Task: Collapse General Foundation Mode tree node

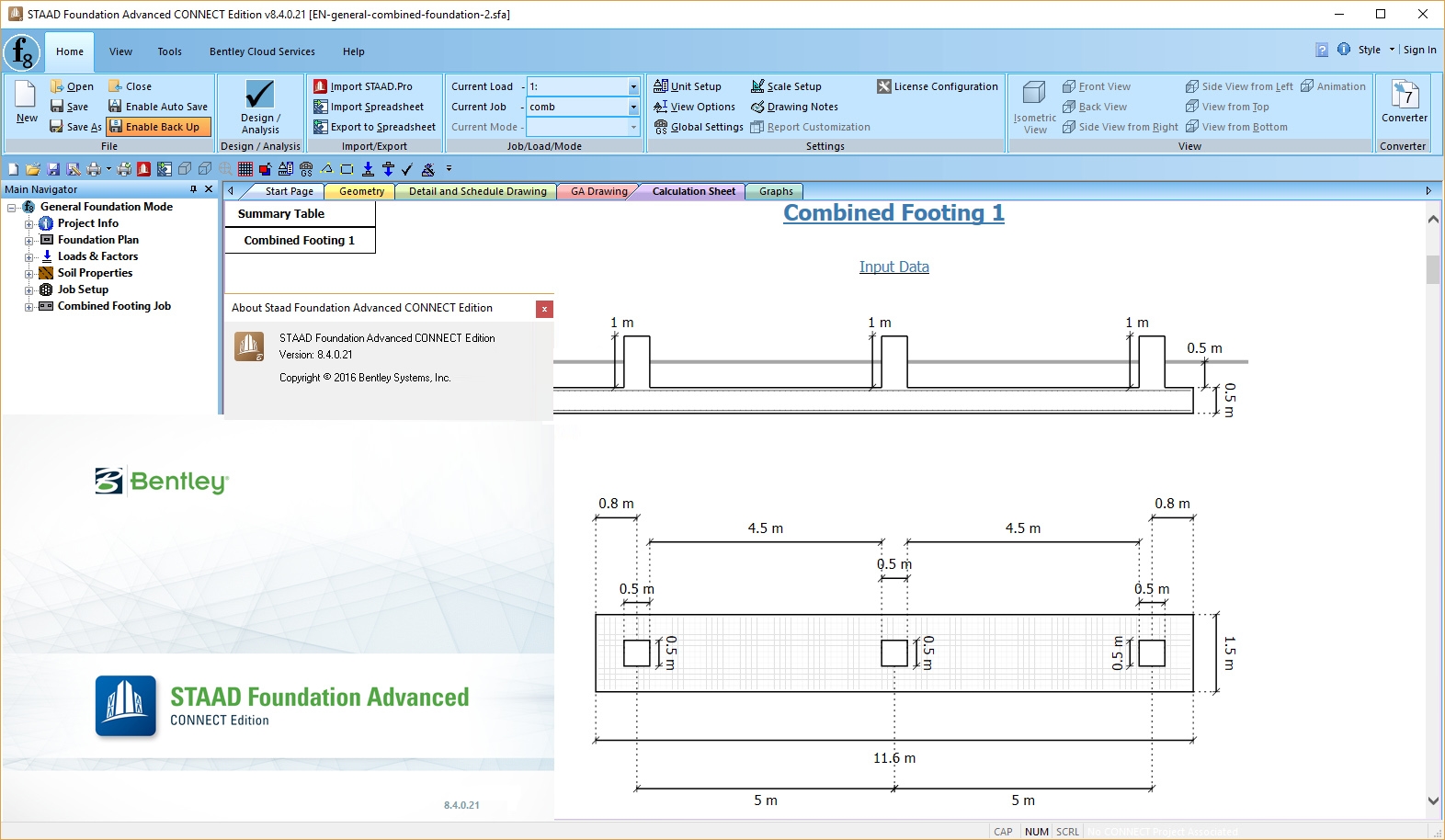Action: click(x=12, y=207)
